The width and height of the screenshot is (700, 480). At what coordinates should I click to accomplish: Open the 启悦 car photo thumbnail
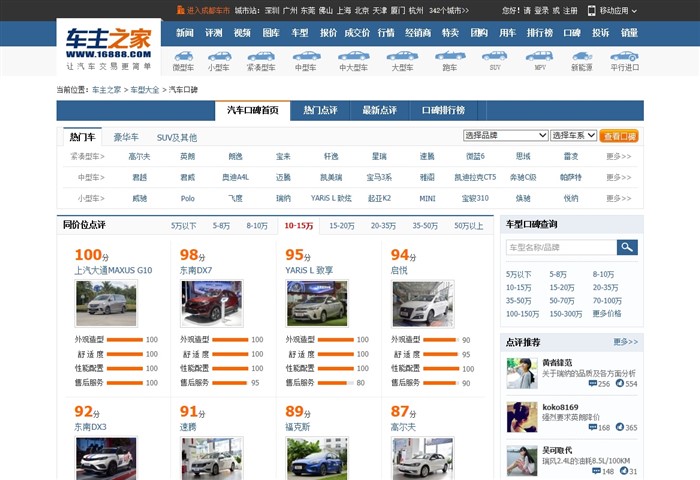tap(423, 304)
